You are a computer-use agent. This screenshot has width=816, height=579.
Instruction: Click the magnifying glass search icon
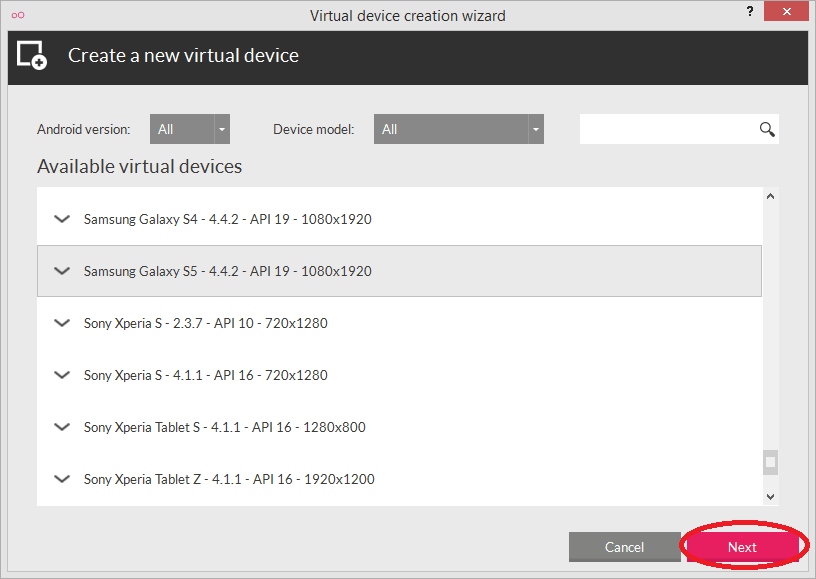coord(767,129)
